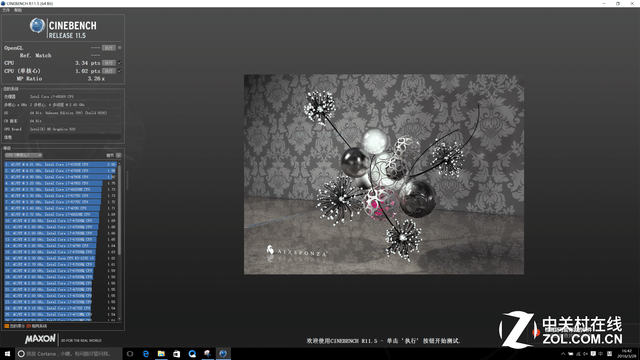The image size is (640, 360).
Task: Select ranking row 1 scoring 2.00
Action: [x=60, y=164]
